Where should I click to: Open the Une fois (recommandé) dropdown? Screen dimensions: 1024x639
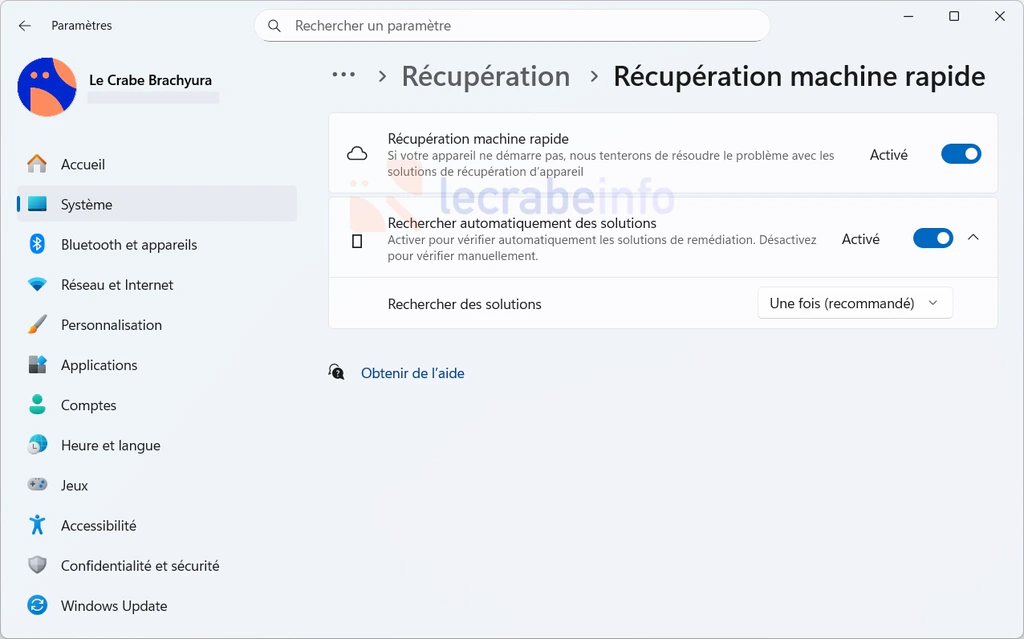coord(854,303)
